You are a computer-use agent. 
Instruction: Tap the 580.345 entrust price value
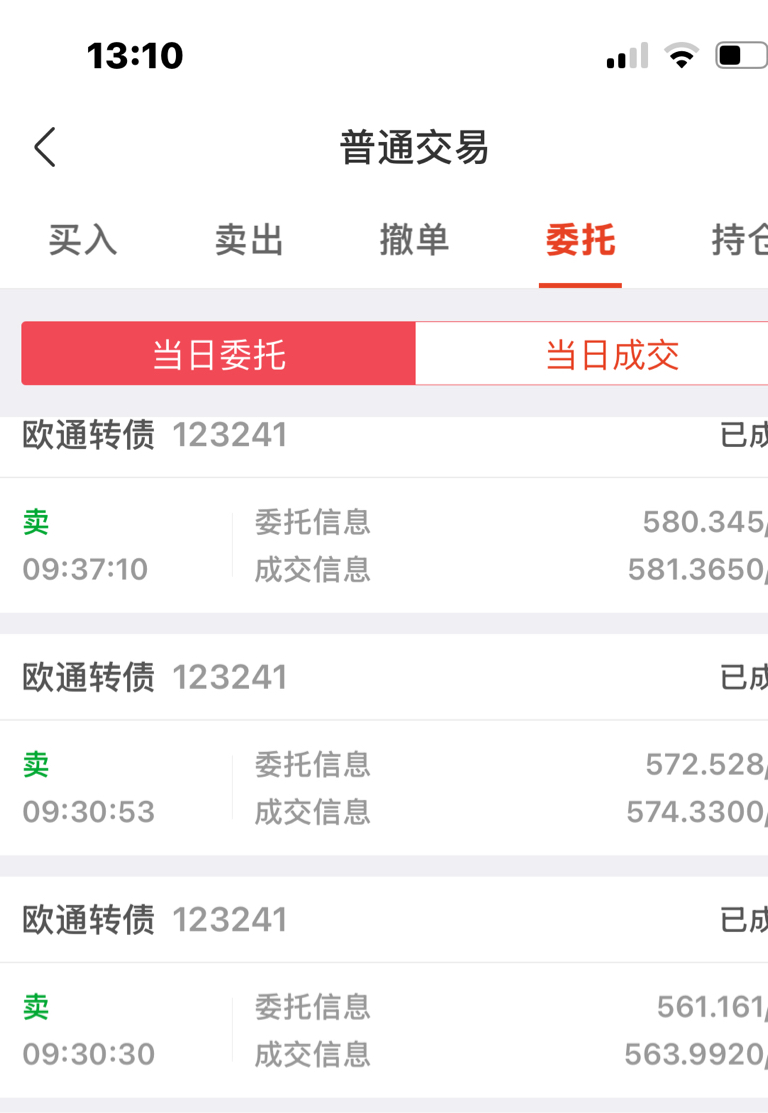point(703,522)
